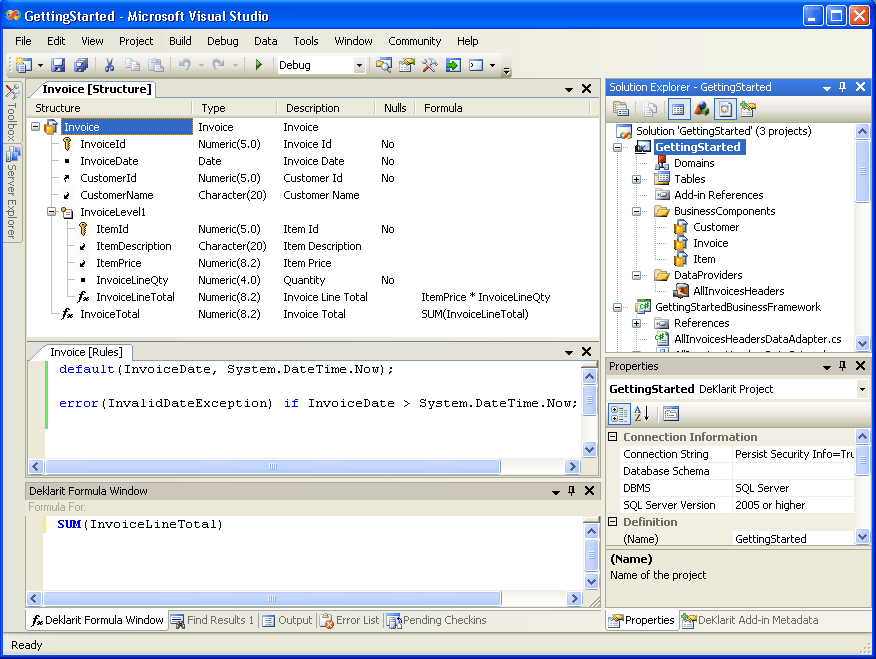Click the Copy icon in the toolbar

pos(132,65)
